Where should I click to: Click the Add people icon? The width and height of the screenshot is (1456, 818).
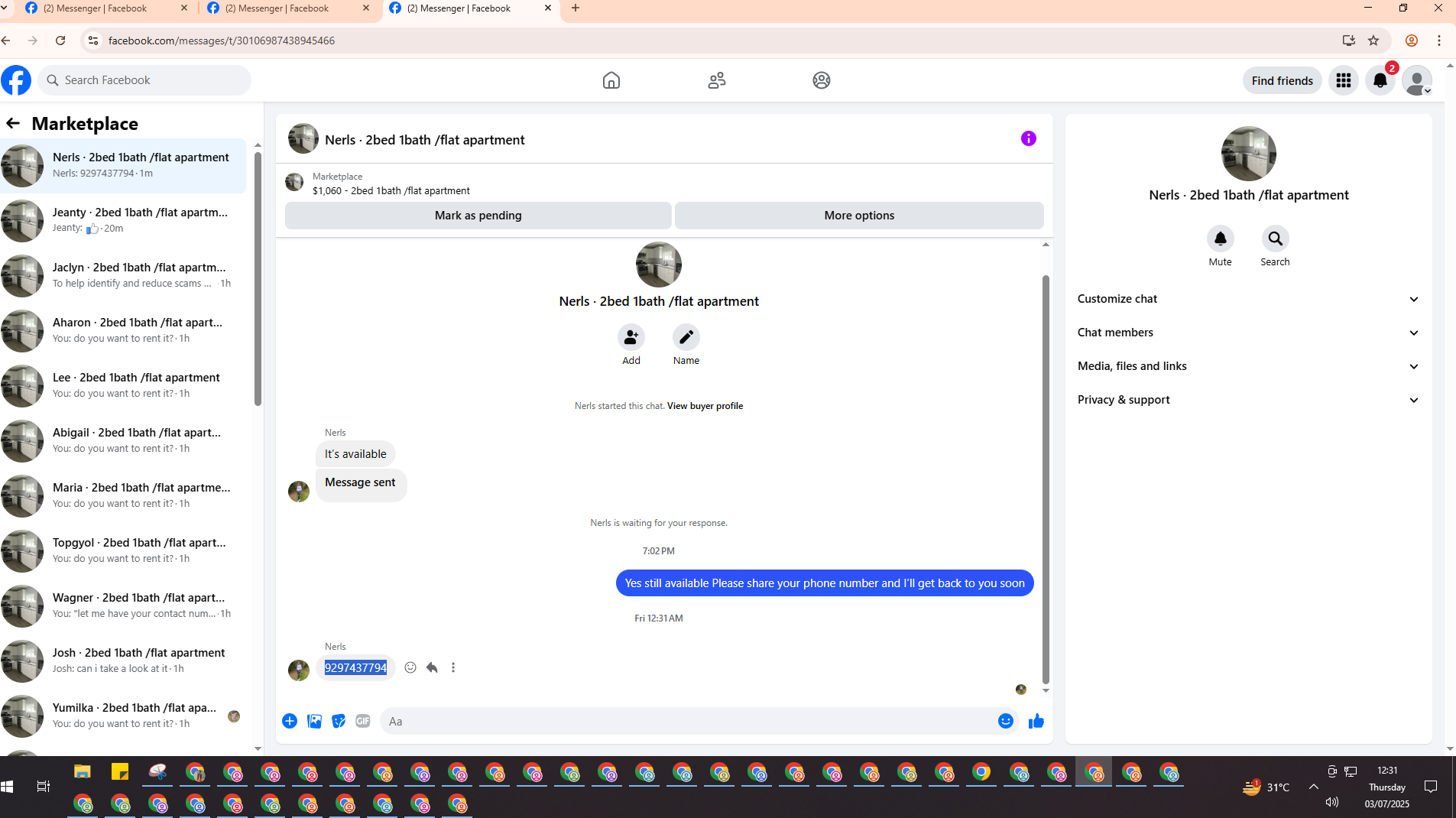[x=631, y=336]
